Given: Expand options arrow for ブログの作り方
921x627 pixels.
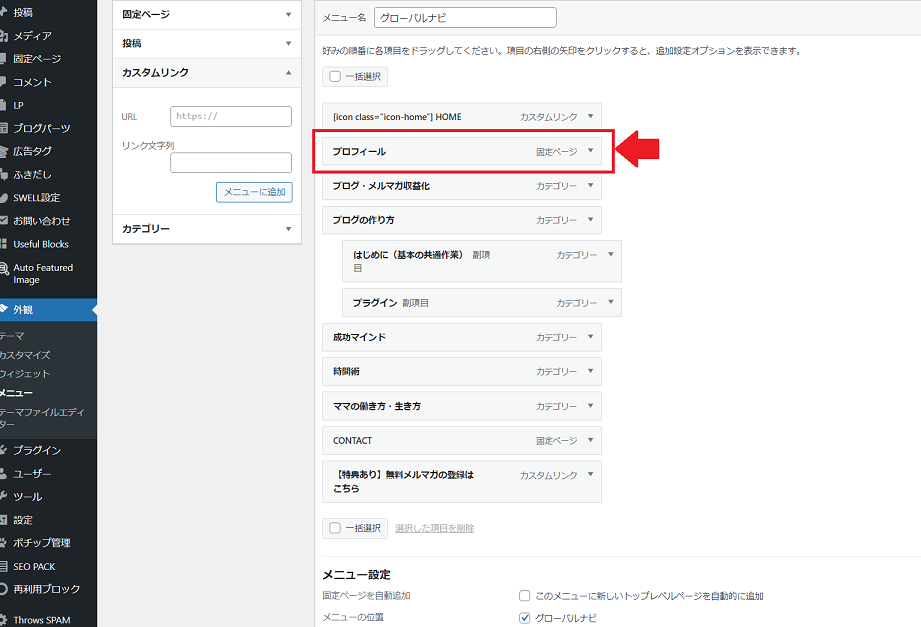Looking at the screenshot, I should pyautogui.click(x=591, y=220).
